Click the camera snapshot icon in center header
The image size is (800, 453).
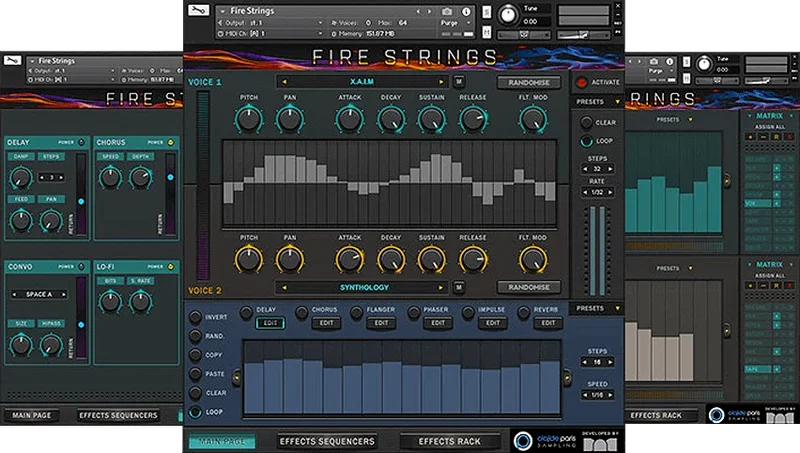point(447,11)
